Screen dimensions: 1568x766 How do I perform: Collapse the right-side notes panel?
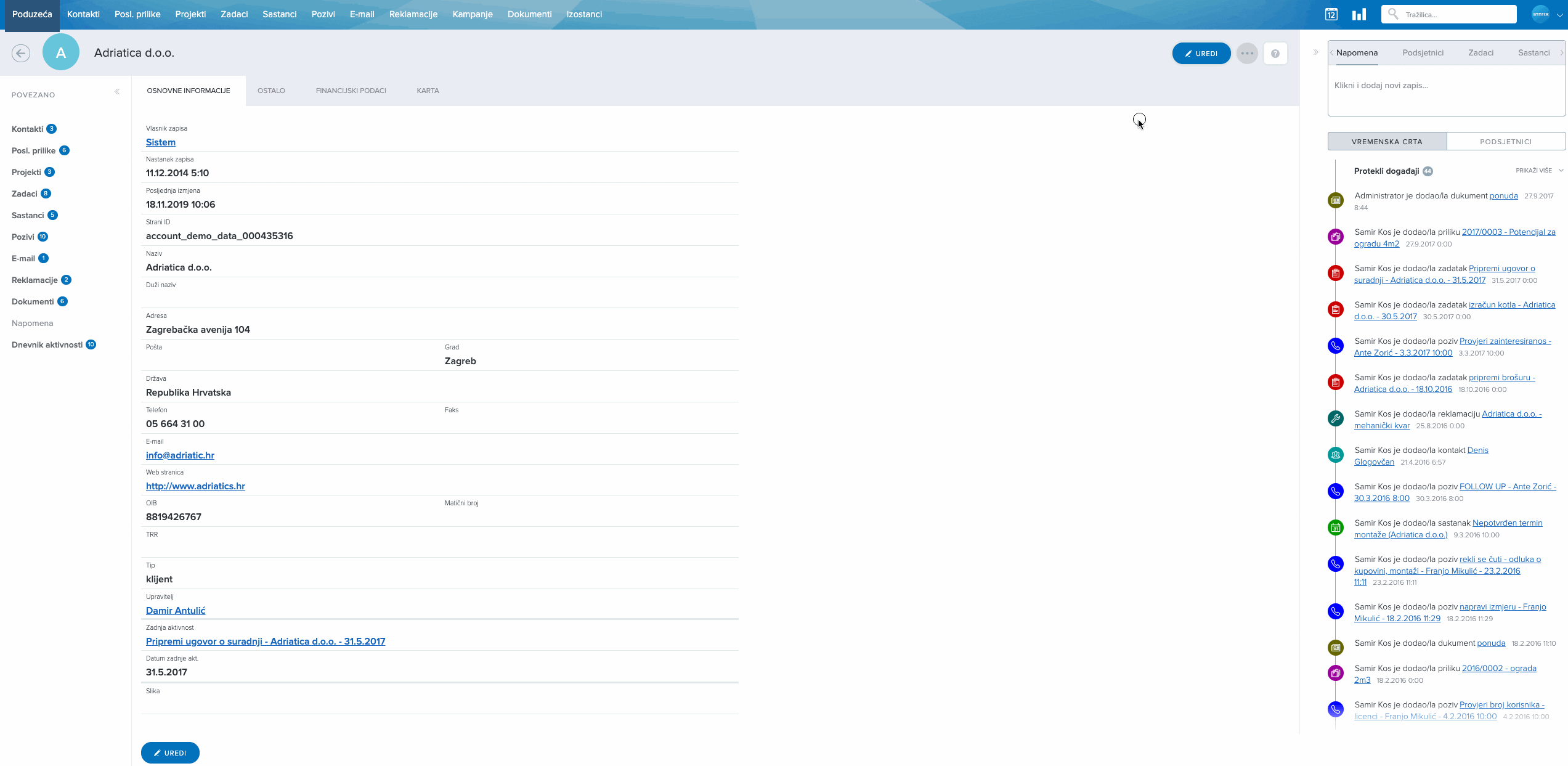(x=1315, y=52)
